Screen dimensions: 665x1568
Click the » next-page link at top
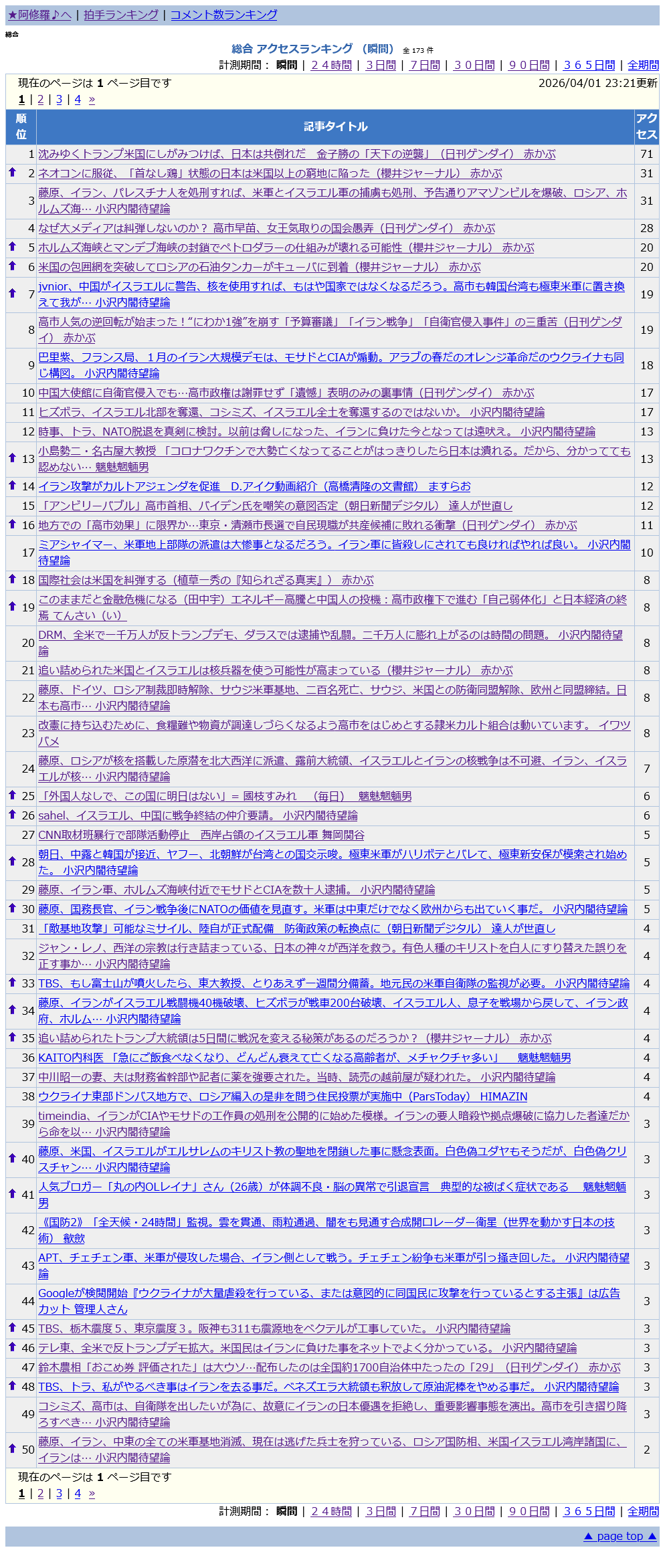(x=92, y=100)
